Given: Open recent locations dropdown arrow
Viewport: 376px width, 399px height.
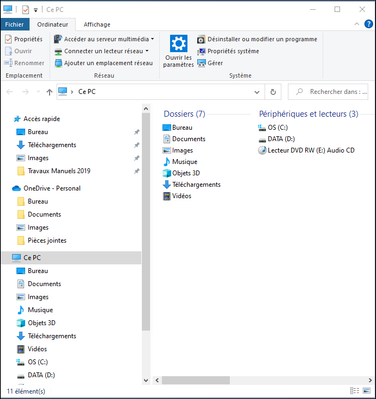Looking at the screenshot, I should 38,92.
